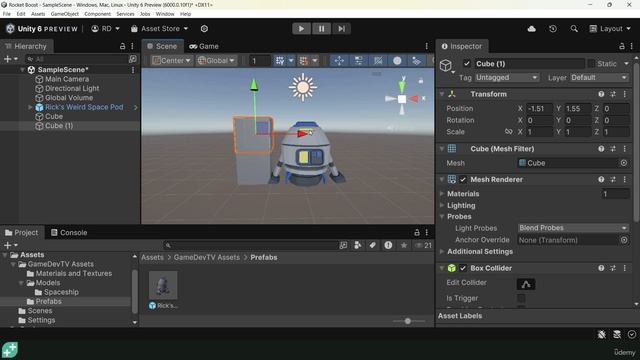Viewport: 640px width, 360px height.
Task: Click the Scene view orientation gizmo cube
Action: (402, 99)
